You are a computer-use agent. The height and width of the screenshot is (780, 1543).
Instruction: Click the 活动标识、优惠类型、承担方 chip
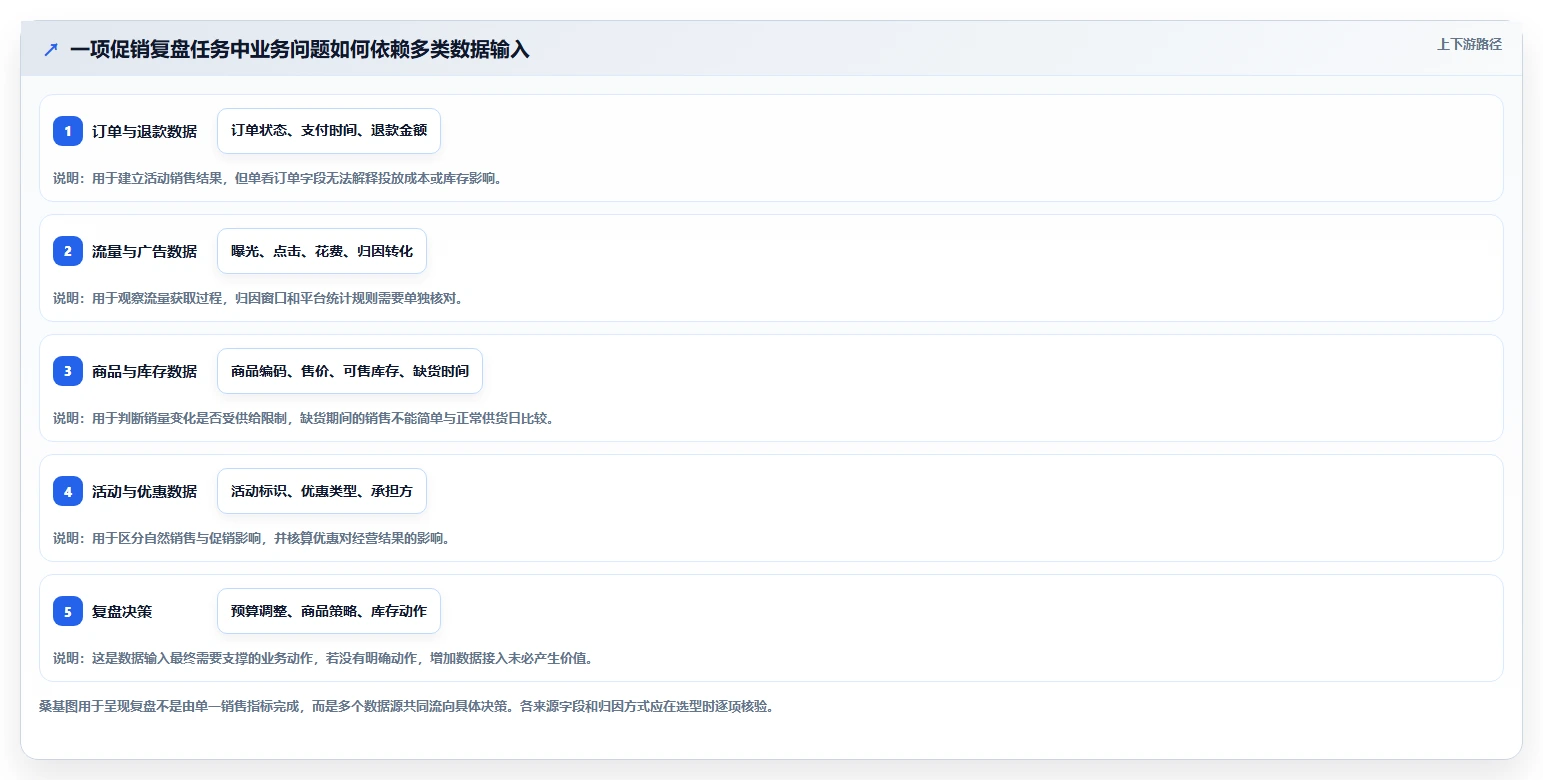(322, 491)
